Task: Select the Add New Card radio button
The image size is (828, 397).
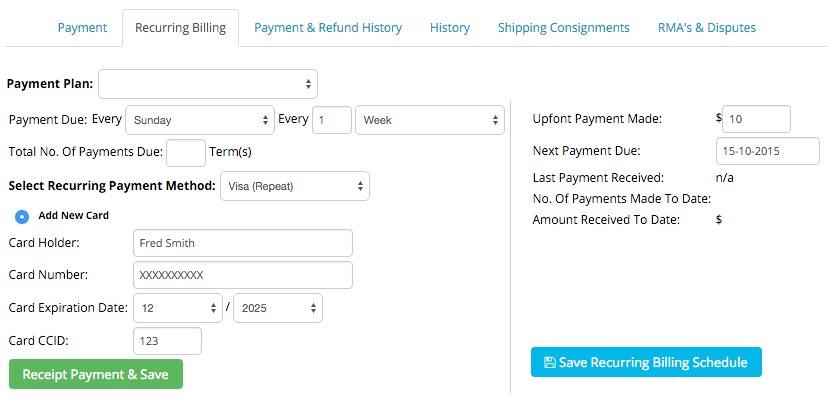Action: (22, 216)
